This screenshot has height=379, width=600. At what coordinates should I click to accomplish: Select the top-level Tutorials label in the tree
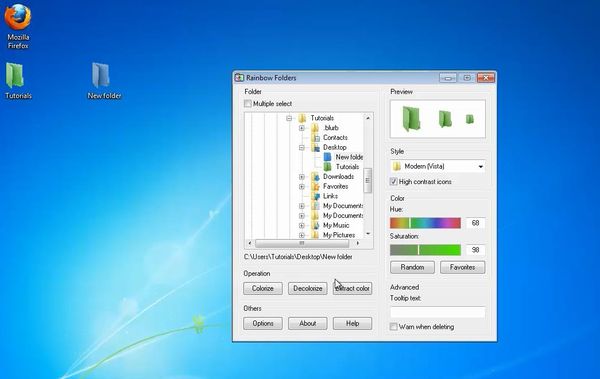pyautogui.click(x=322, y=118)
